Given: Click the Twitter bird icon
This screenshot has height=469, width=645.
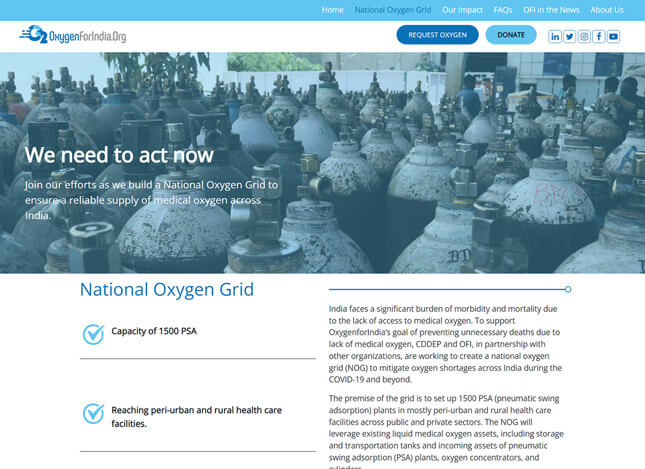Looking at the screenshot, I should point(569,36).
